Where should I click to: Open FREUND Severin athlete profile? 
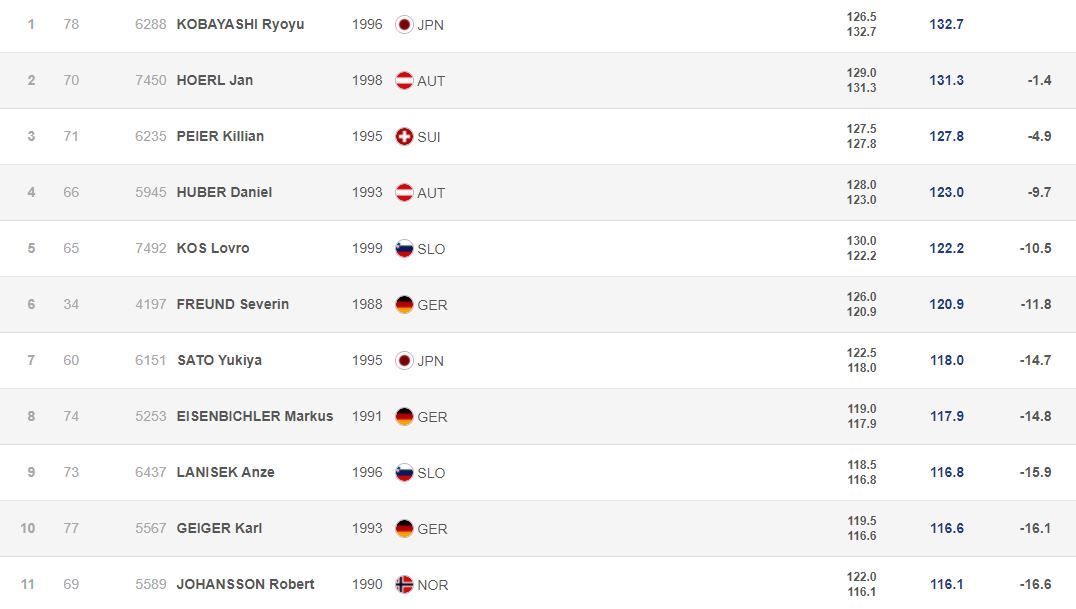pyautogui.click(x=233, y=304)
